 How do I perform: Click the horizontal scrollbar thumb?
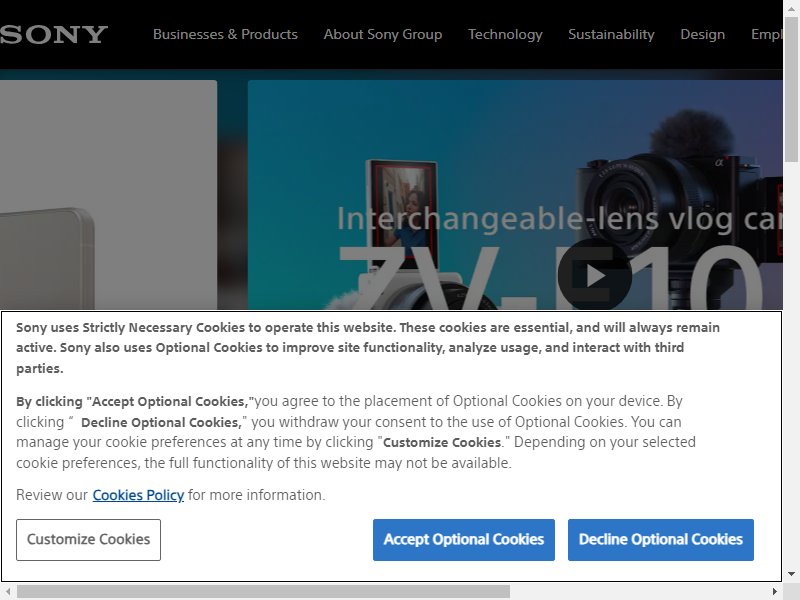click(x=263, y=592)
